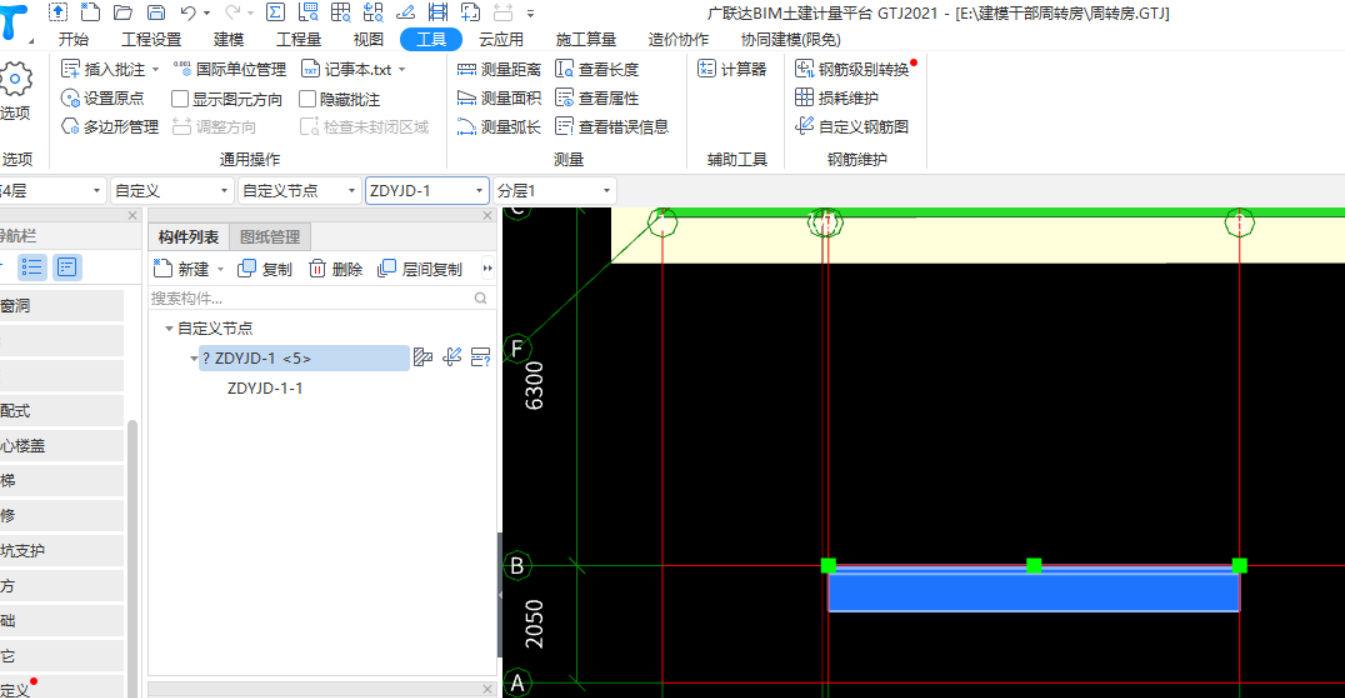Viewport: 1345px width, 698px height.
Task: Click Measure Distance (测量距离) tool
Action: pyautogui.click(x=499, y=70)
